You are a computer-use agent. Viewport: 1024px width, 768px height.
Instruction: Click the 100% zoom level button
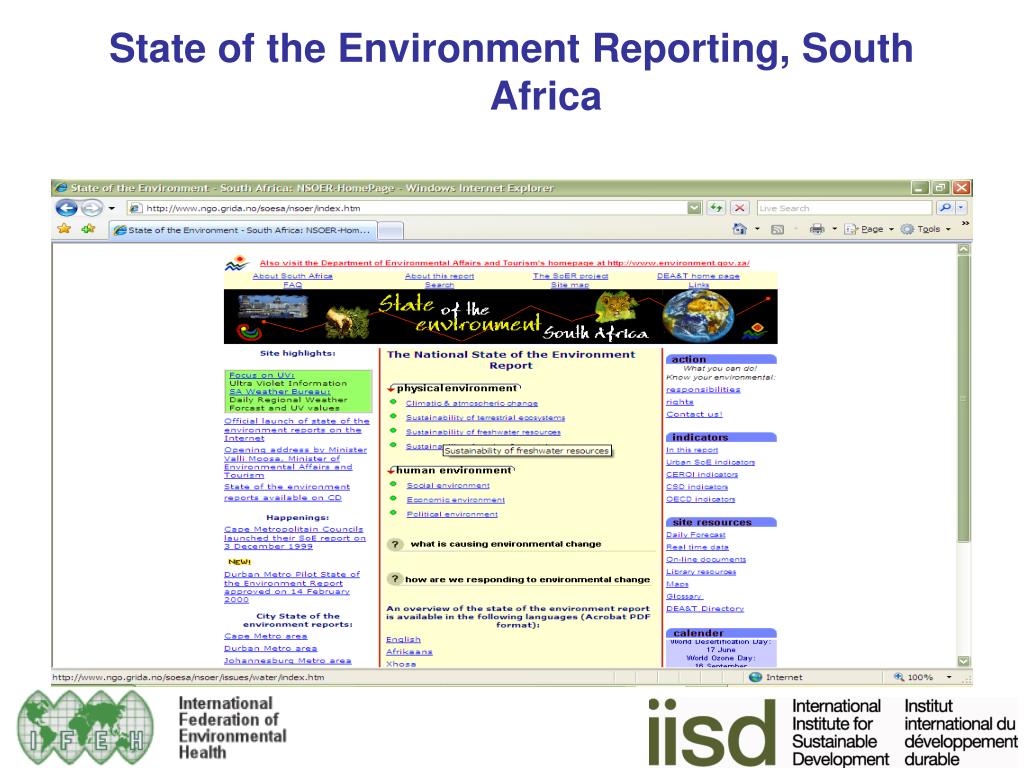[914, 677]
